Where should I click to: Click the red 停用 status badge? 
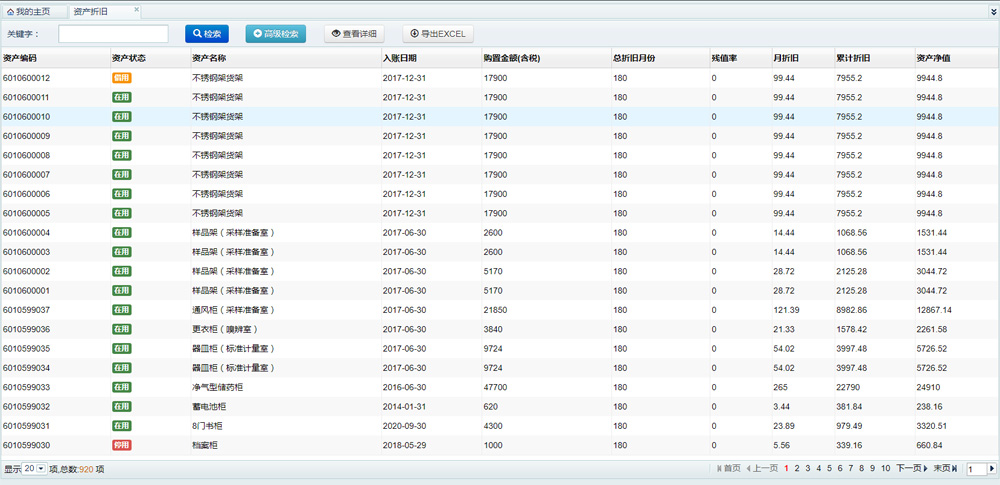pos(121,445)
